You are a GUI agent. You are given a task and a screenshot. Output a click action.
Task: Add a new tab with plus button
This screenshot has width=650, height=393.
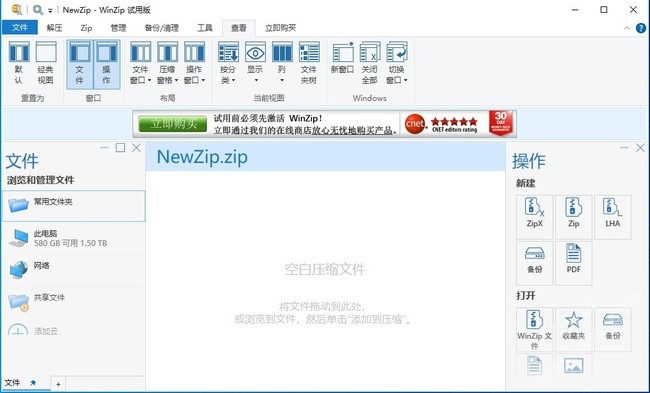coord(58,384)
